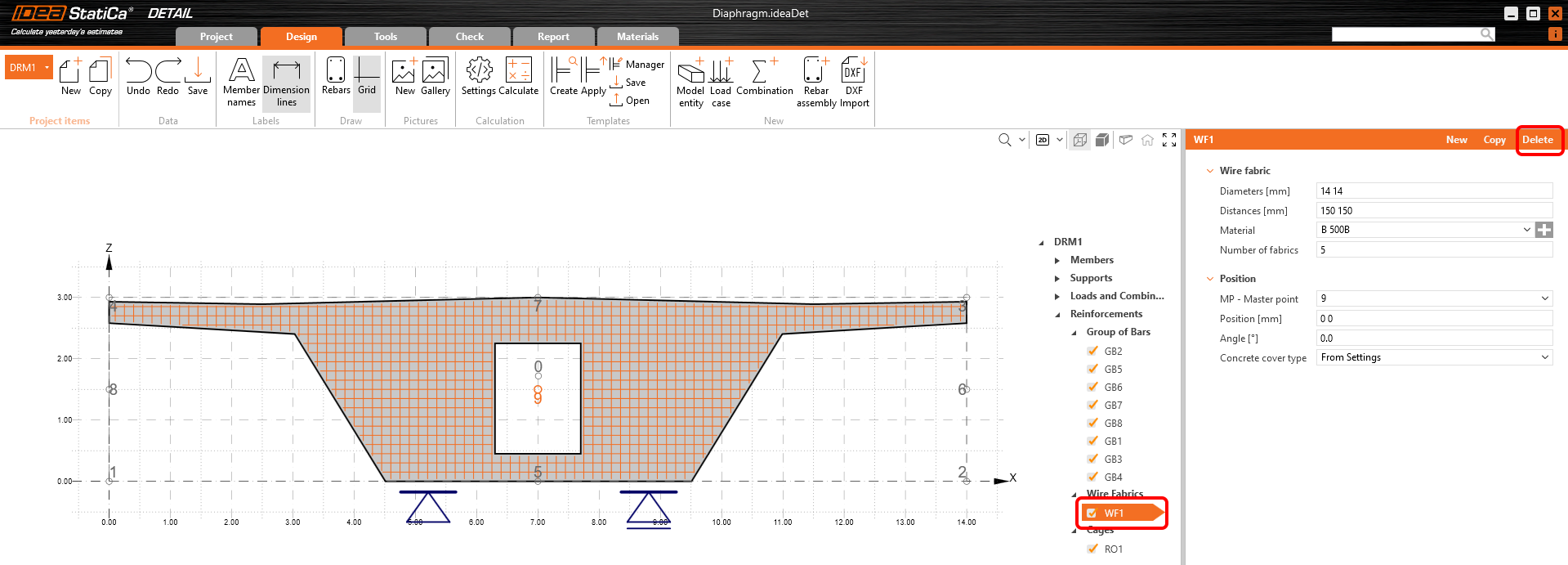
Task: Open the Materials tab
Action: point(637,37)
